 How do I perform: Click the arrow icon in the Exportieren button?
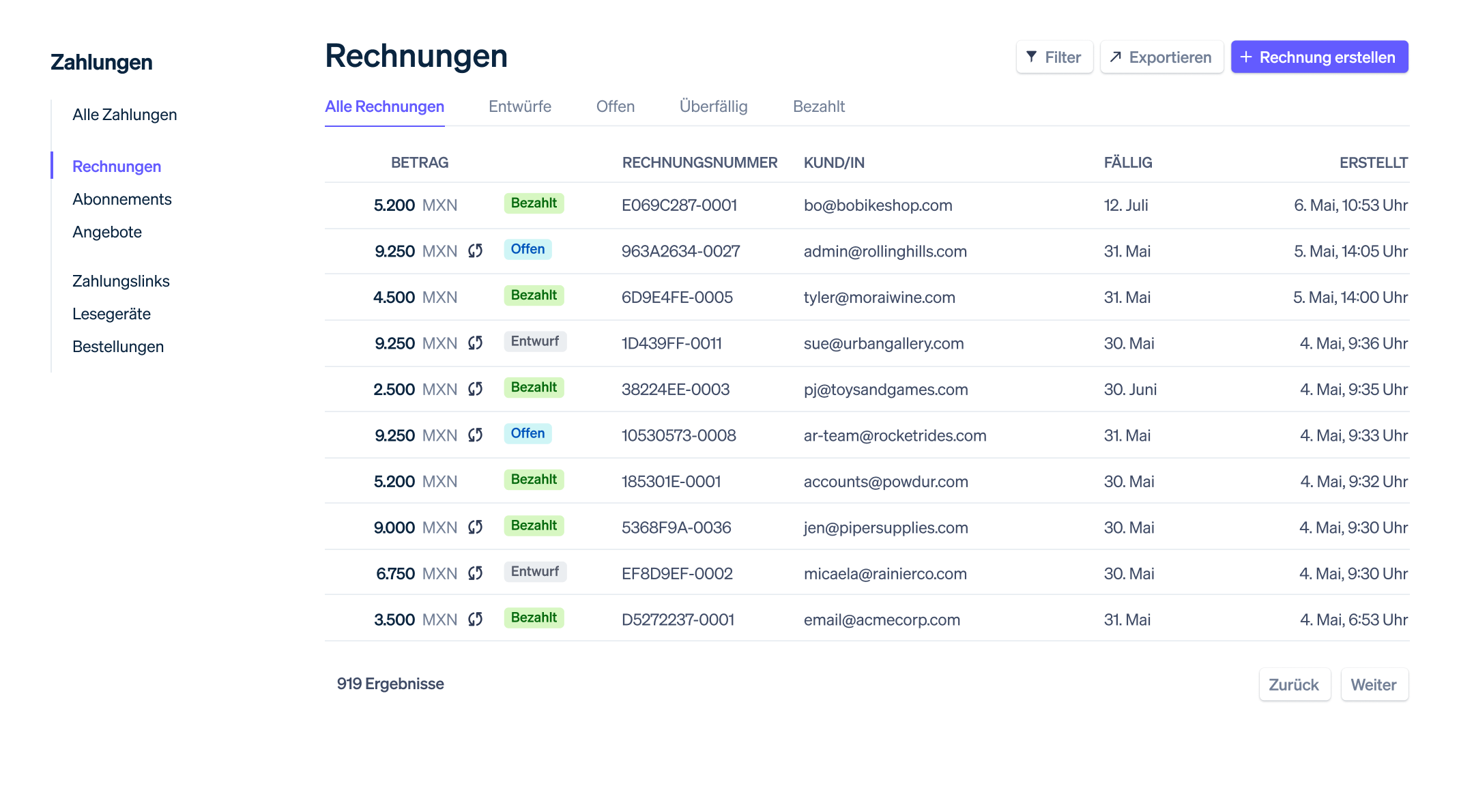coord(1116,57)
